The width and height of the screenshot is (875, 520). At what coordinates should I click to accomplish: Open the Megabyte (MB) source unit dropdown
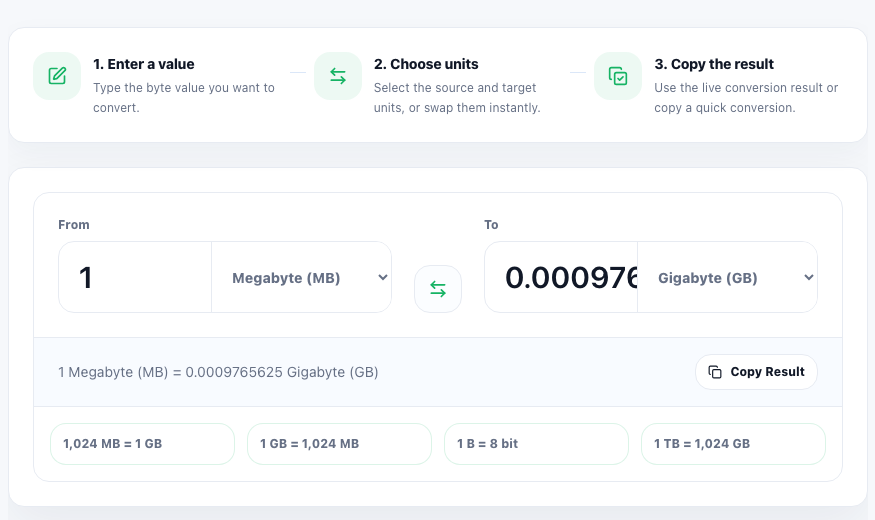click(x=302, y=277)
